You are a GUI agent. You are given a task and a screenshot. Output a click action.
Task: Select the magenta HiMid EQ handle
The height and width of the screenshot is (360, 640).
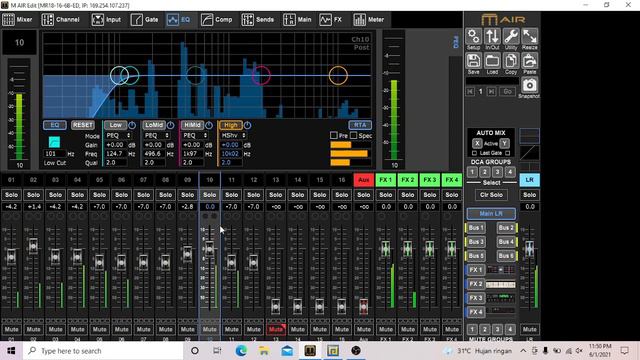click(261, 75)
